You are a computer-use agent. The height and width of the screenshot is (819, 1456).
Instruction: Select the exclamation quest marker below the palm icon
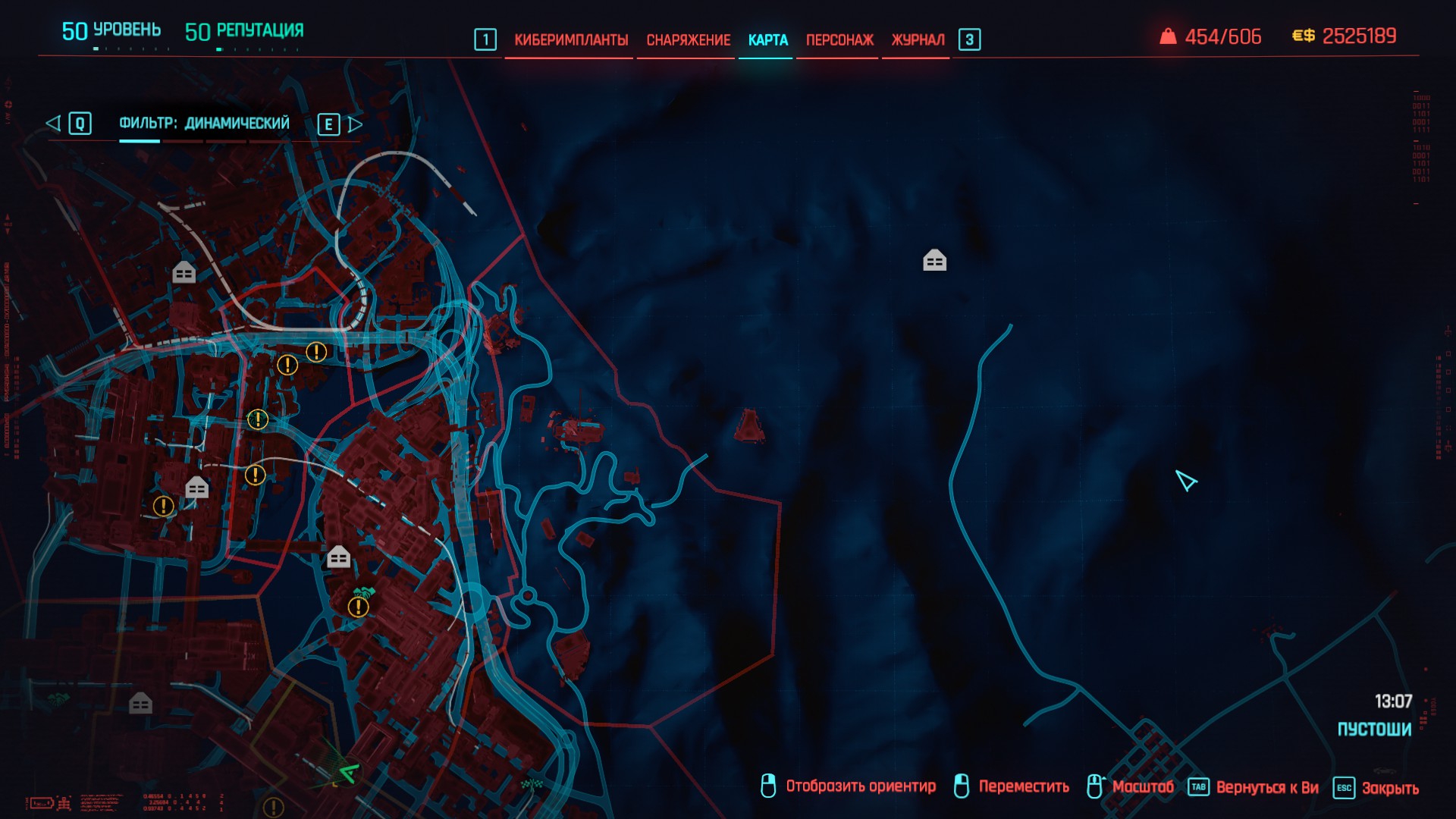(x=358, y=607)
